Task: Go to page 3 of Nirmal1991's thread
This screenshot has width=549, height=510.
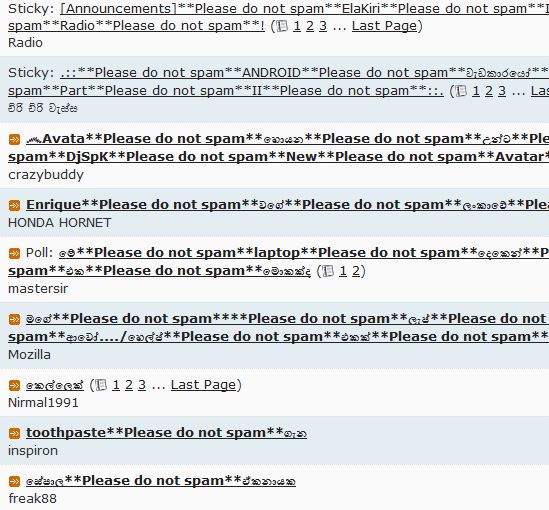Action: (142, 385)
